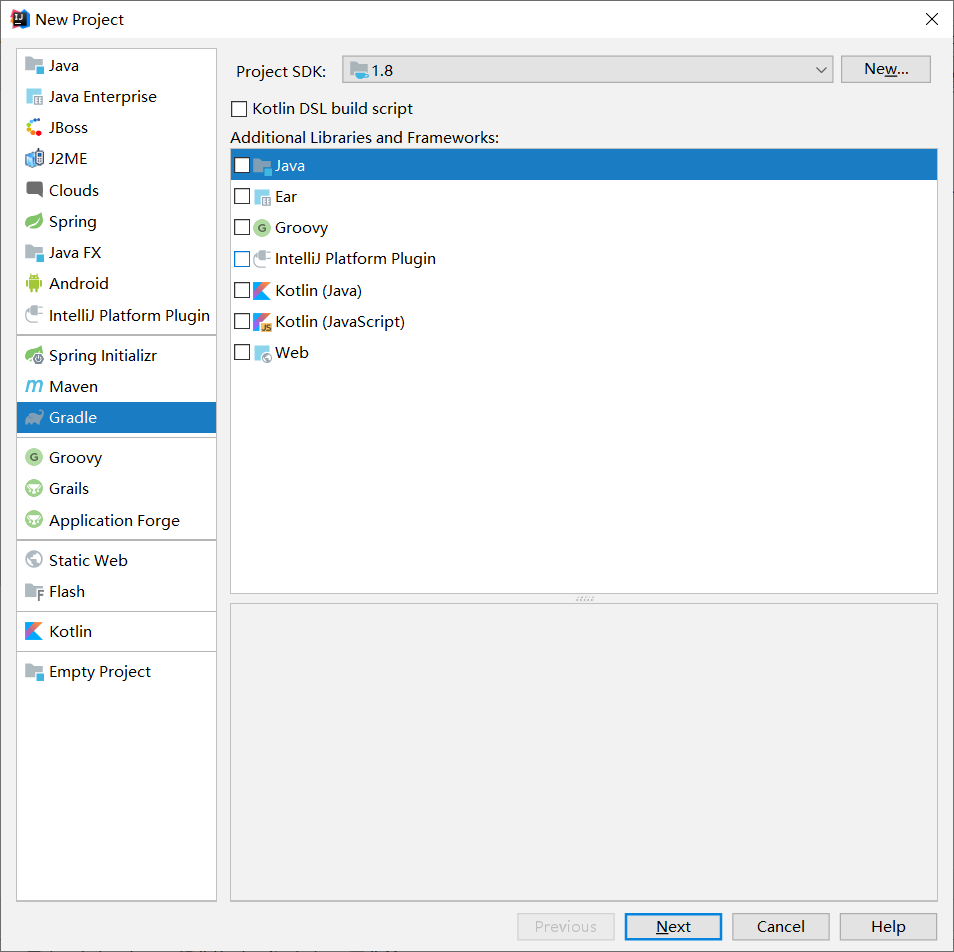This screenshot has height=952, width=954.
Task: Select Static Web project type label
Action: (x=88, y=560)
